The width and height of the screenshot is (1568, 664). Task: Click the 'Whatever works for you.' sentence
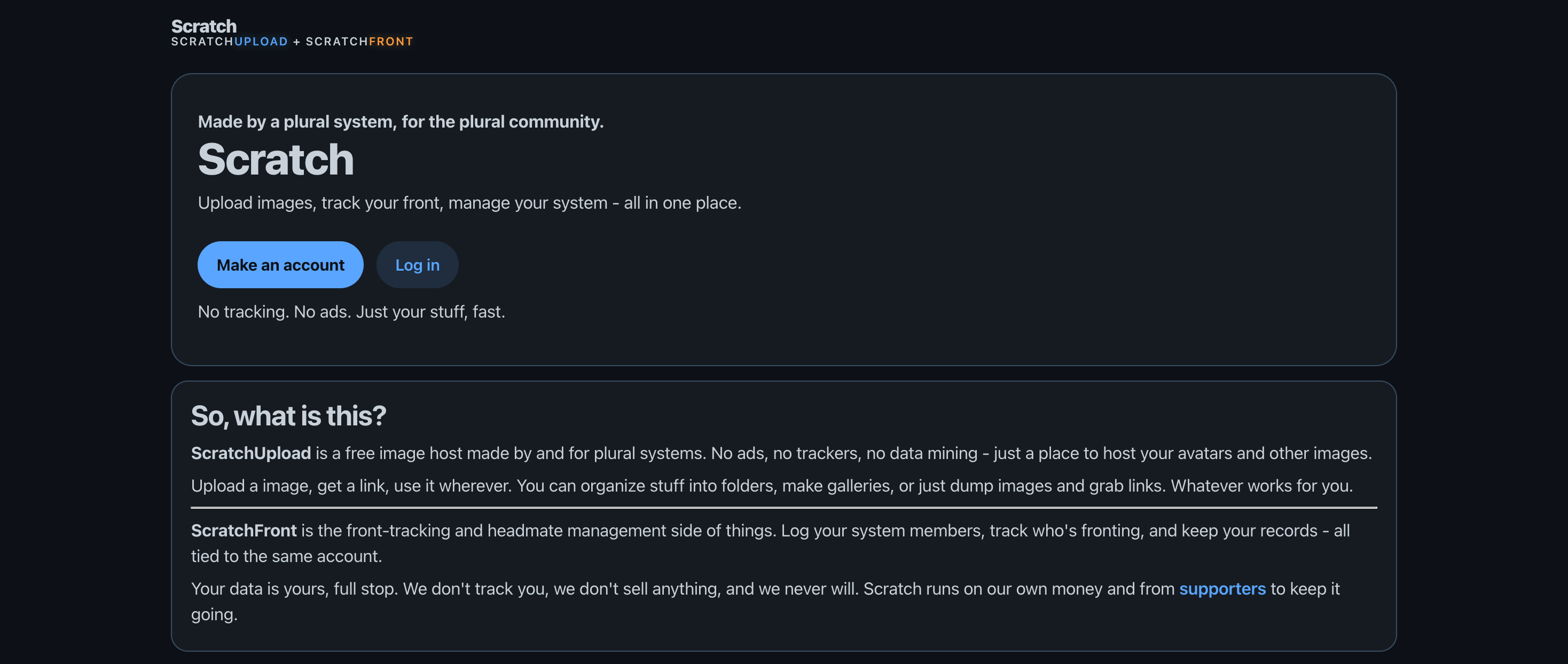1262,486
